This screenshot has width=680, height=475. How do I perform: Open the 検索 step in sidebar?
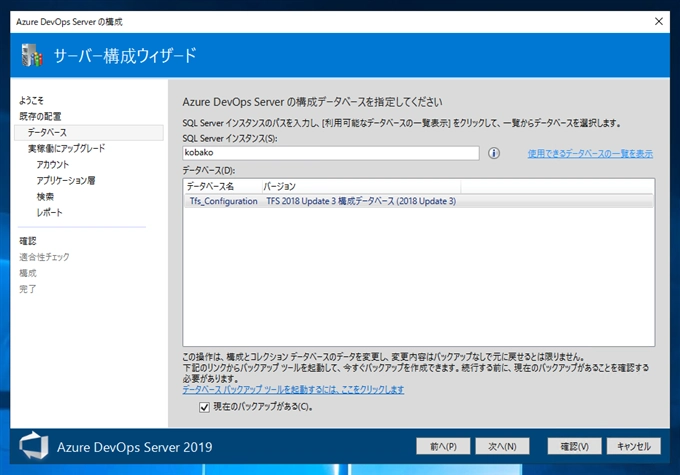point(45,197)
